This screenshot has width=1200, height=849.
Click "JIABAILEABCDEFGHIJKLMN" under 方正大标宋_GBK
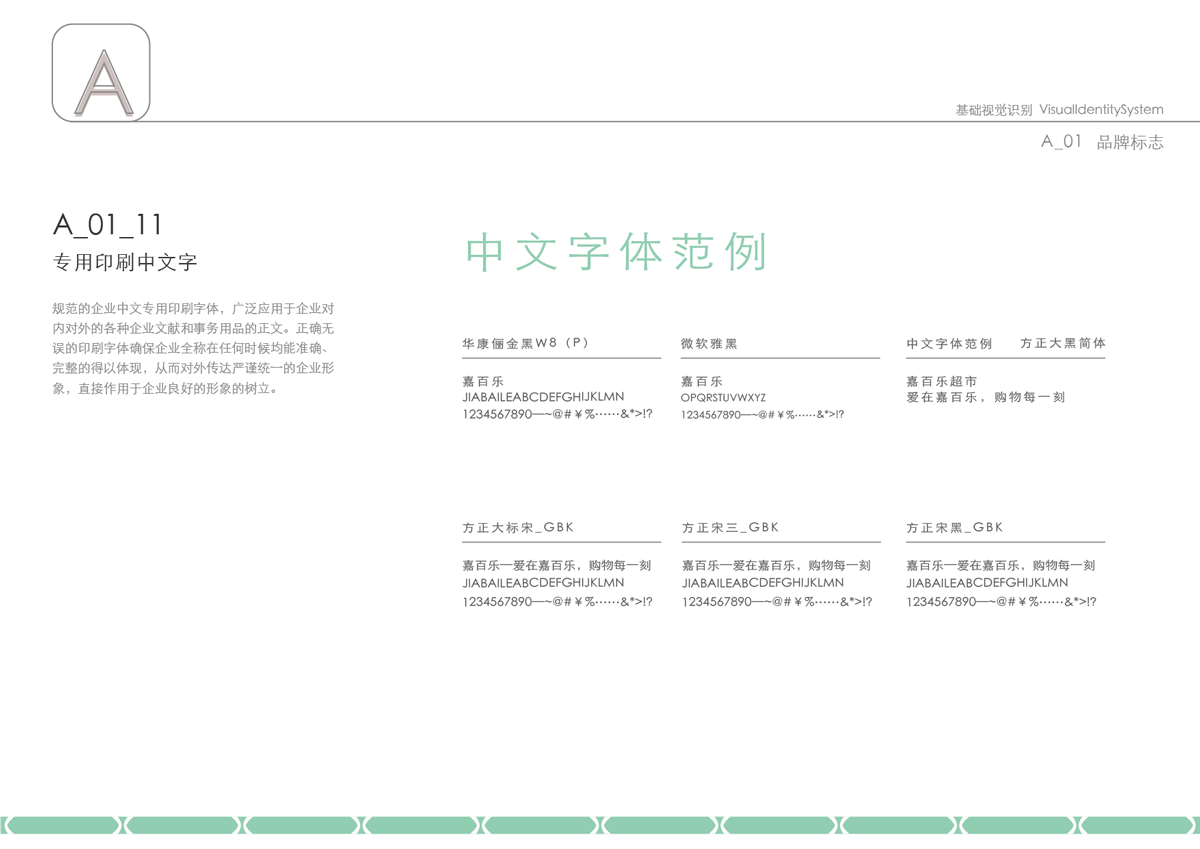point(543,583)
